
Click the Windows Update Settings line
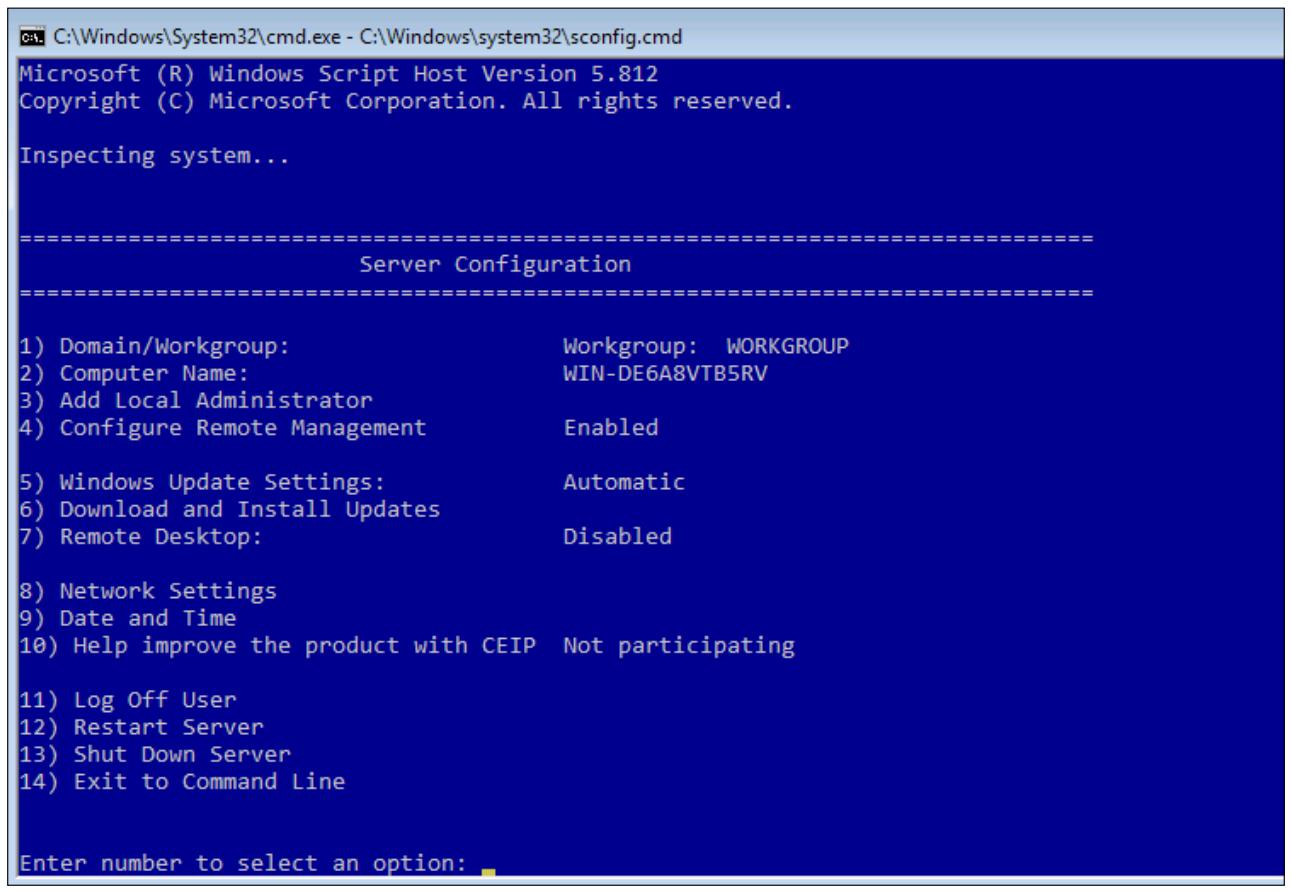click(x=352, y=482)
